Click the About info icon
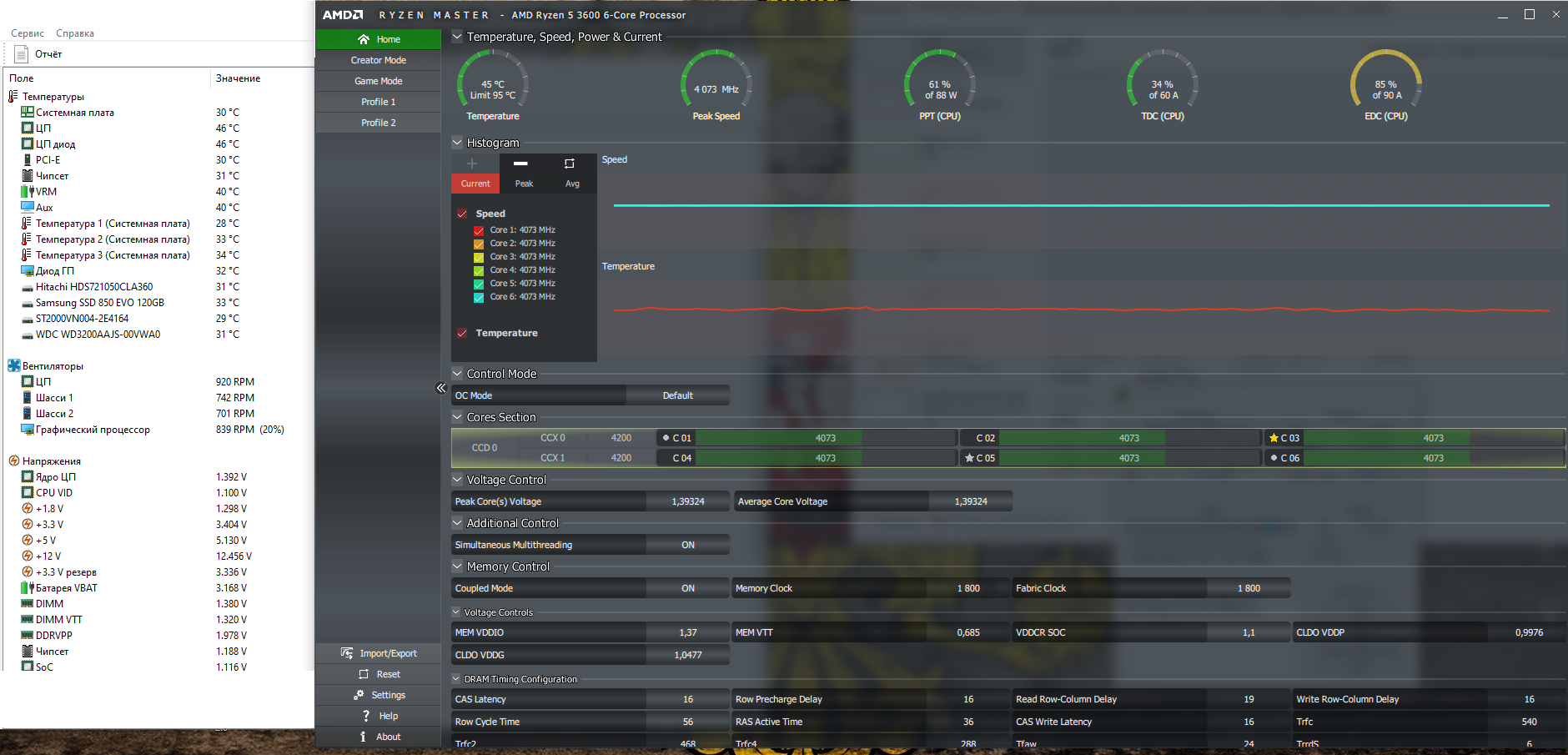 (x=363, y=737)
